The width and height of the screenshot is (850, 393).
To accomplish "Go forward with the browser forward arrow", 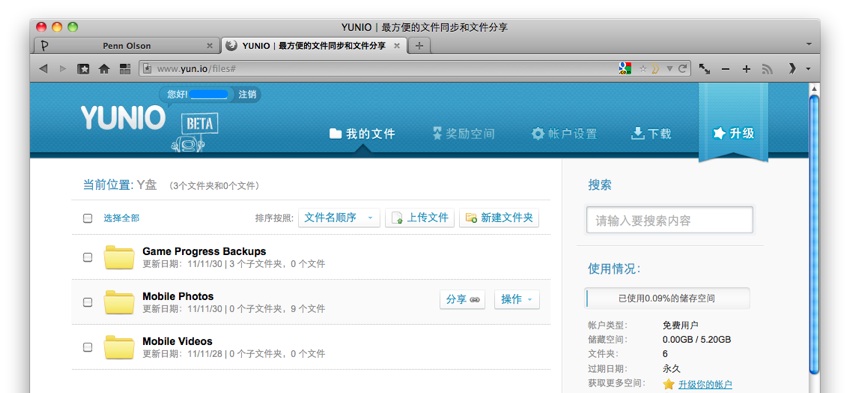I will pyautogui.click(x=63, y=69).
